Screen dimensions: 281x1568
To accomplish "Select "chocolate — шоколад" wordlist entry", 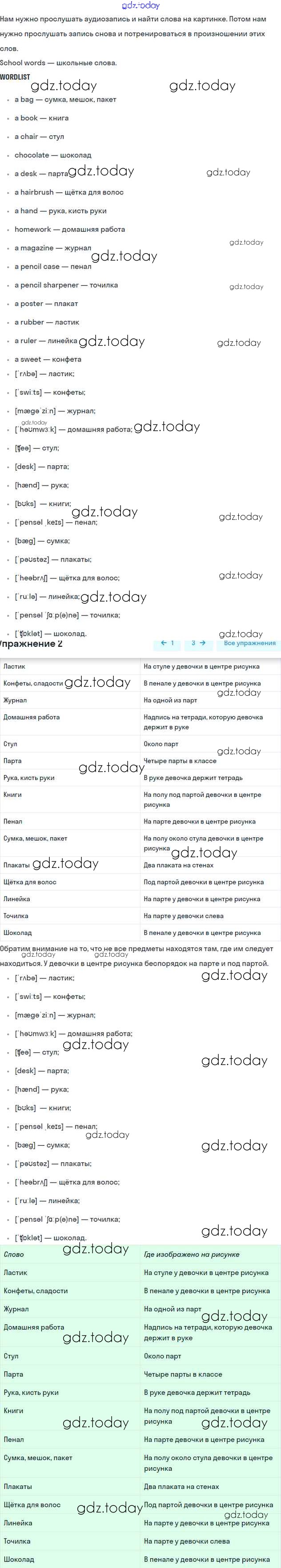I will tap(53, 155).
